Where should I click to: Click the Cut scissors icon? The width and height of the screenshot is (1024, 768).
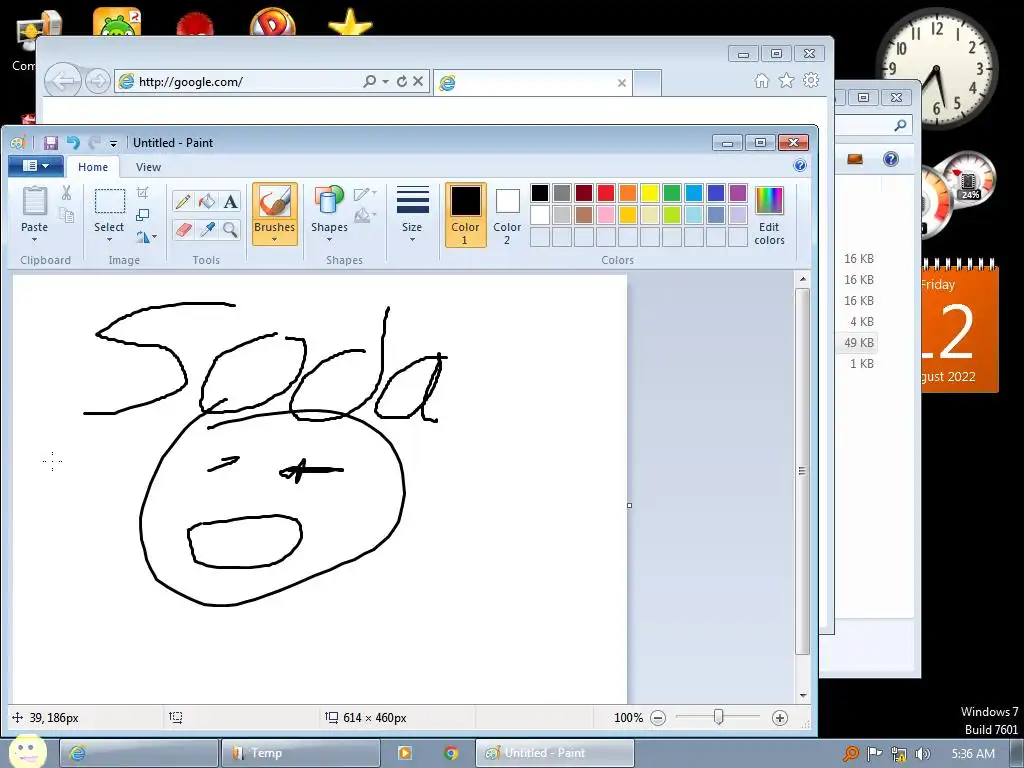click(x=66, y=193)
